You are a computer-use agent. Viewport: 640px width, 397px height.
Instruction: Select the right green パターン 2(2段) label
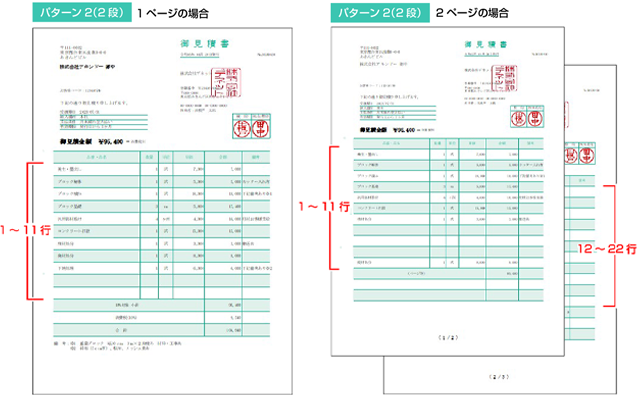coord(380,12)
